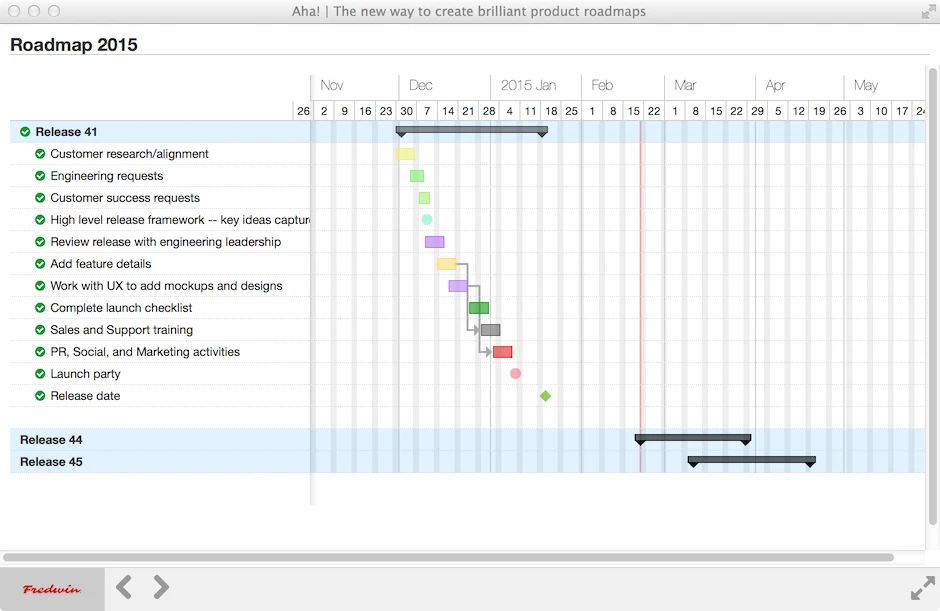This screenshot has height=611, width=940.
Task: Click the Fredwin logo
Action: click(x=52, y=589)
